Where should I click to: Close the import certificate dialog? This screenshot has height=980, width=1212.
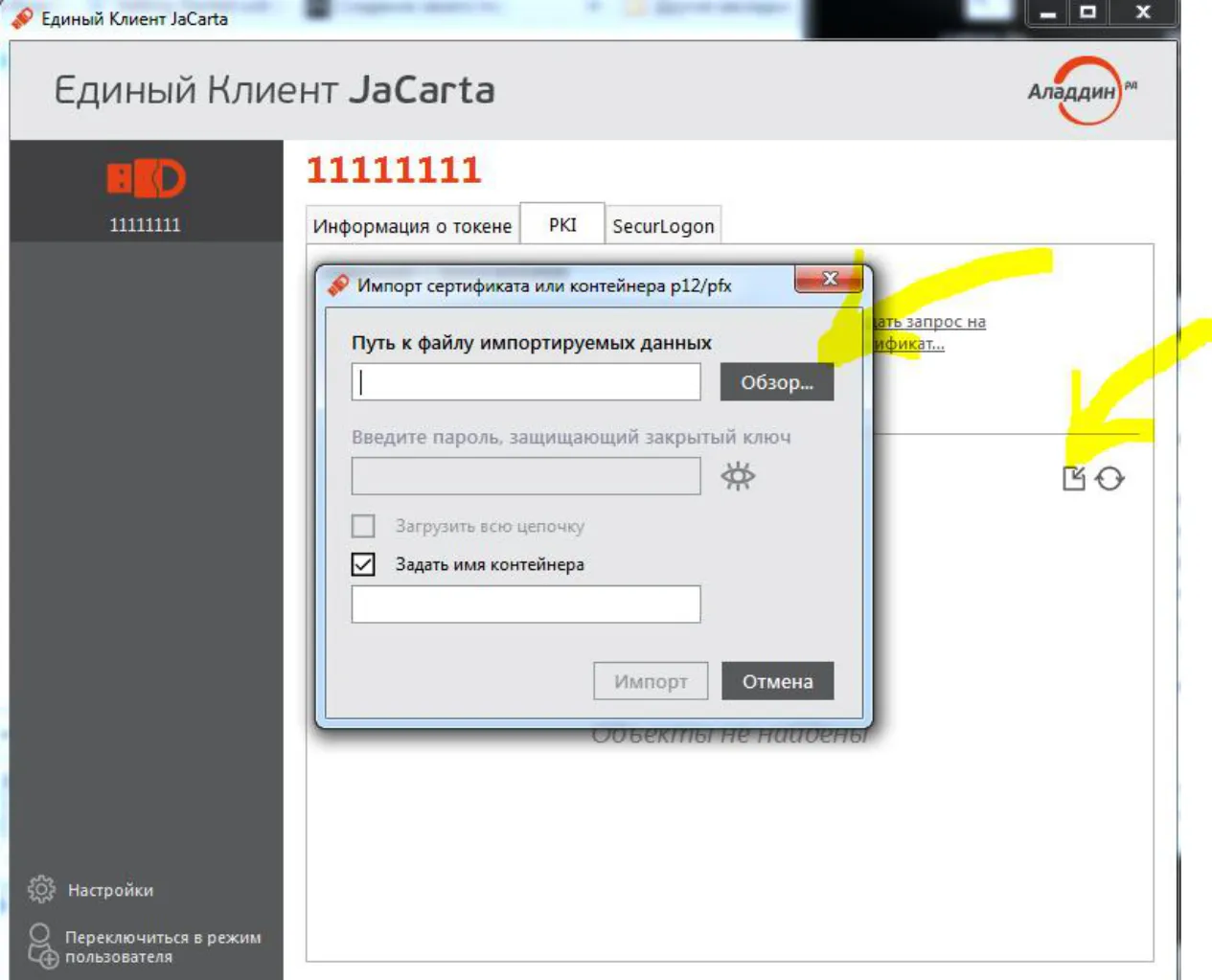click(830, 279)
